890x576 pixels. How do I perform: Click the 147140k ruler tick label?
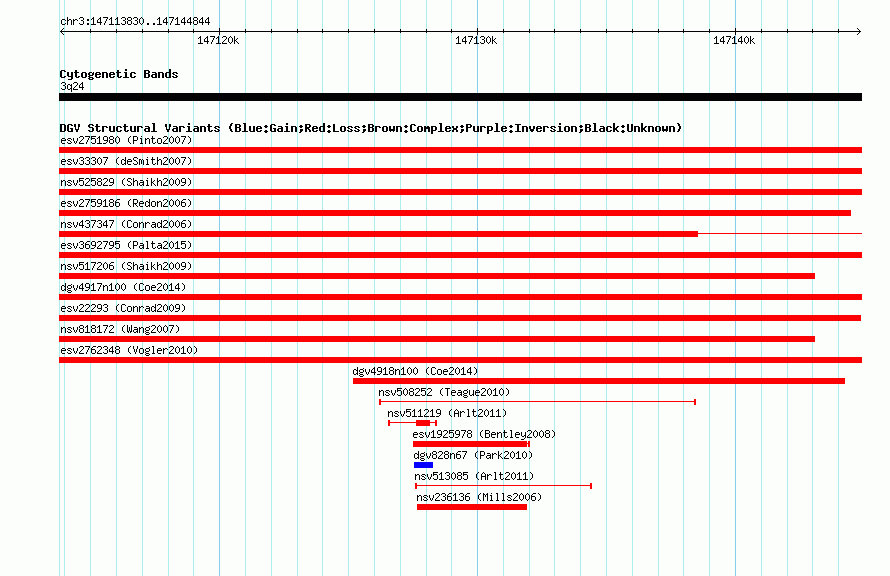click(x=734, y=41)
